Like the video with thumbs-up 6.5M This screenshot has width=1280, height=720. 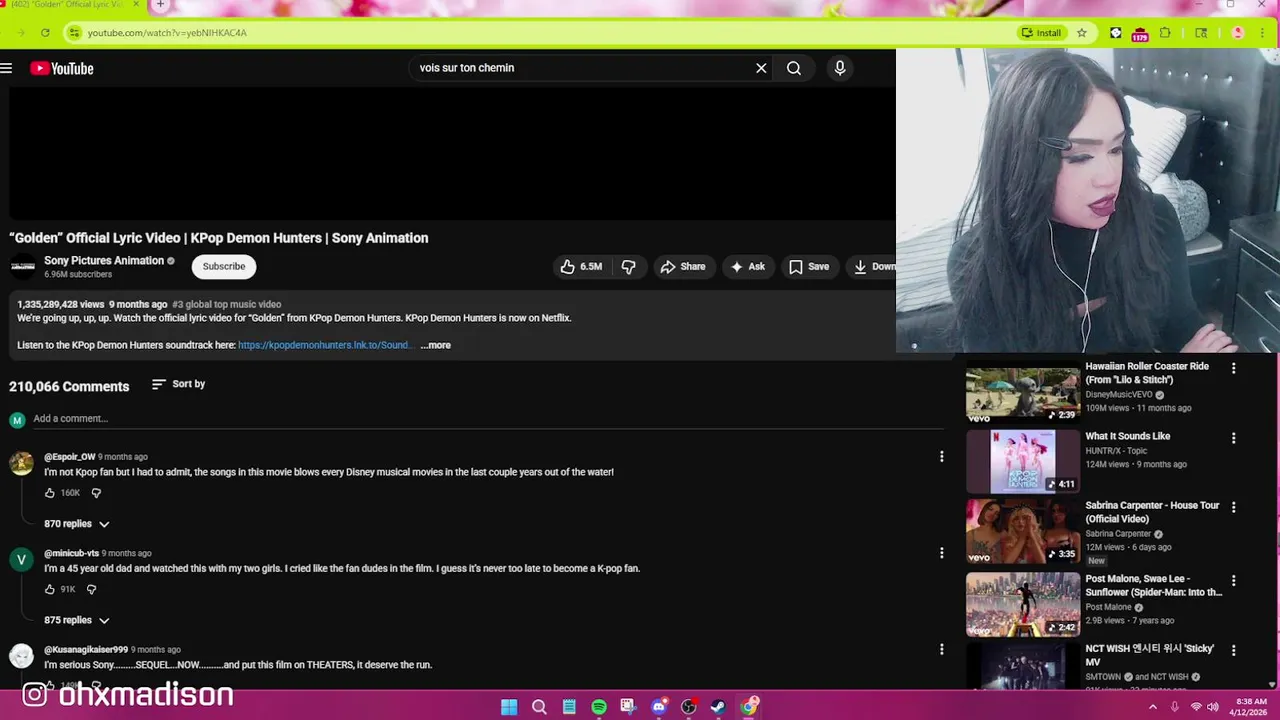(x=581, y=267)
